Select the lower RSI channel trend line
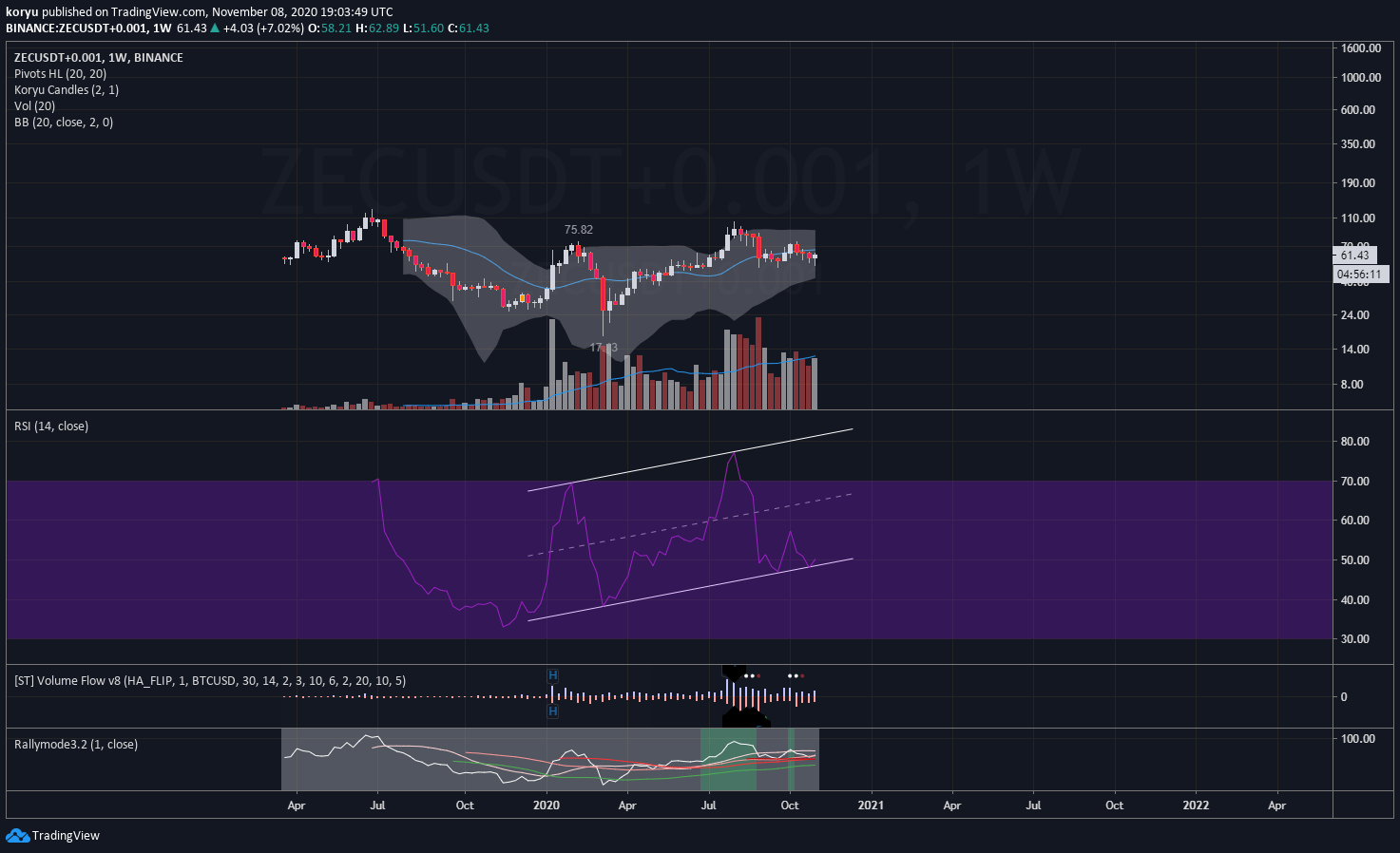1400x853 pixels. coord(690,590)
